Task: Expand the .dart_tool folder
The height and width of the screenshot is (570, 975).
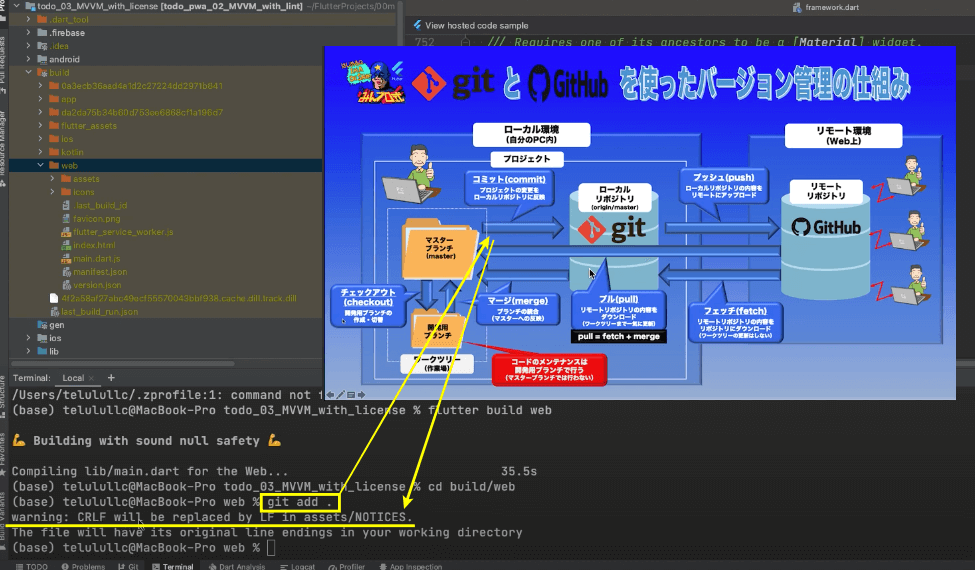Action: pos(29,19)
